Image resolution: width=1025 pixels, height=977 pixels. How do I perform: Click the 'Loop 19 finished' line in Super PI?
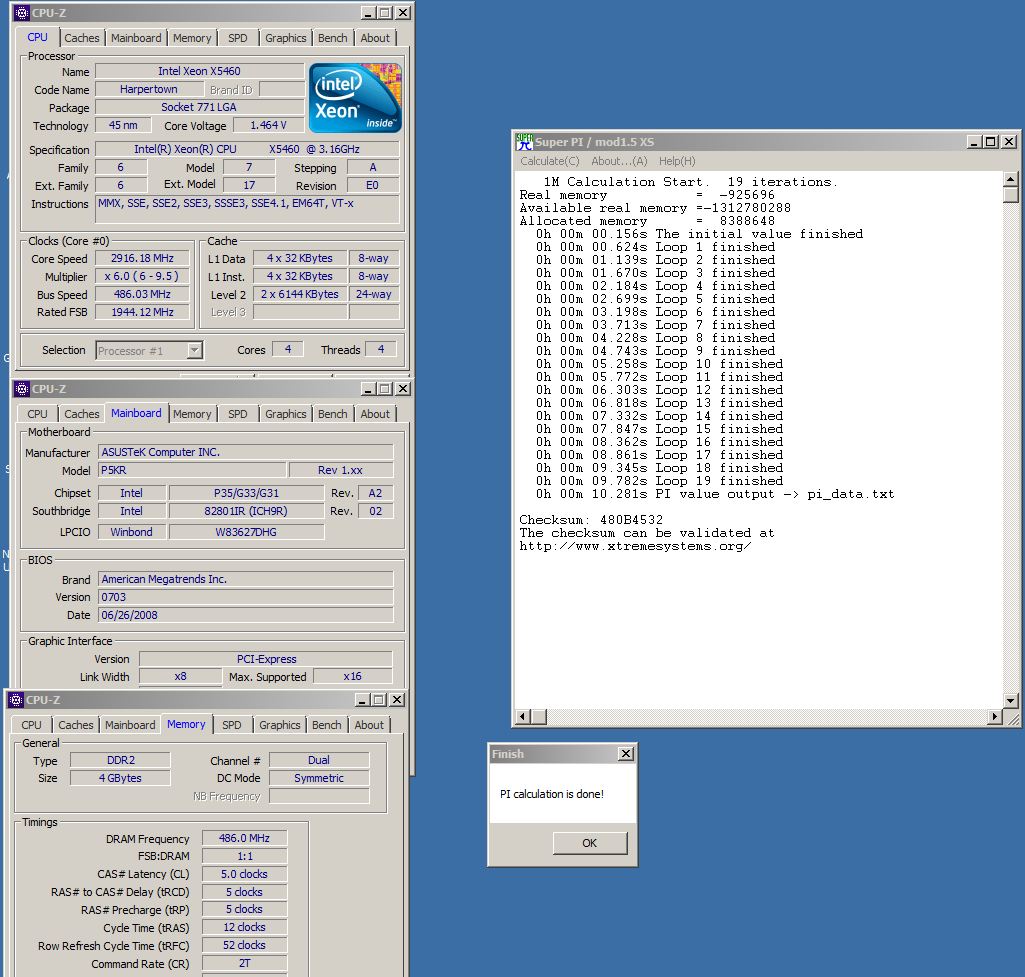coord(659,481)
